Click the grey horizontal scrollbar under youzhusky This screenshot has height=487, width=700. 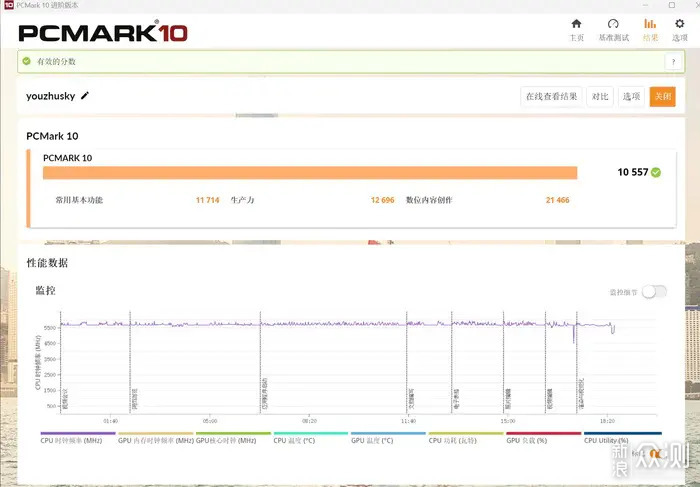coord(257,115)
